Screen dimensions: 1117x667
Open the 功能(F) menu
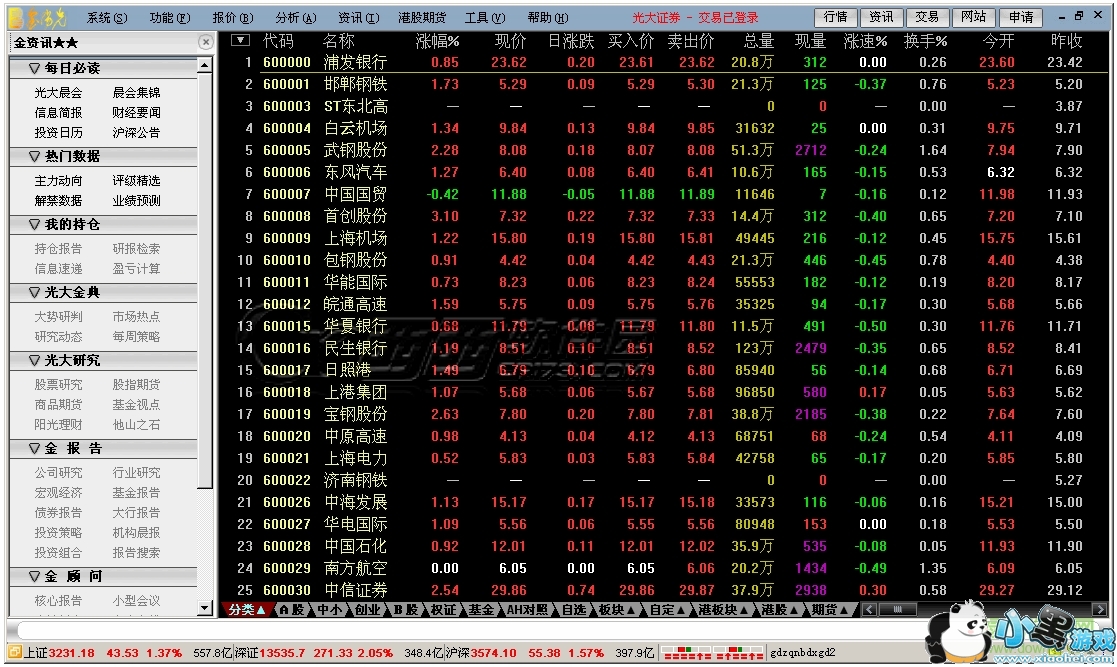pyautogui.click(x=170, y=18)
